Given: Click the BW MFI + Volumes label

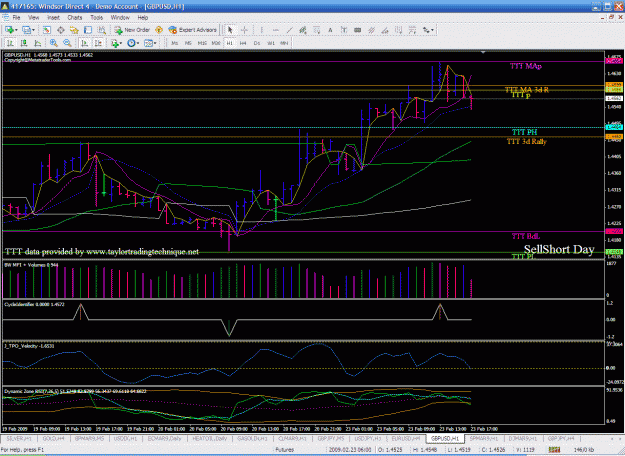Looking at the screenshot, I should point(31,265).
